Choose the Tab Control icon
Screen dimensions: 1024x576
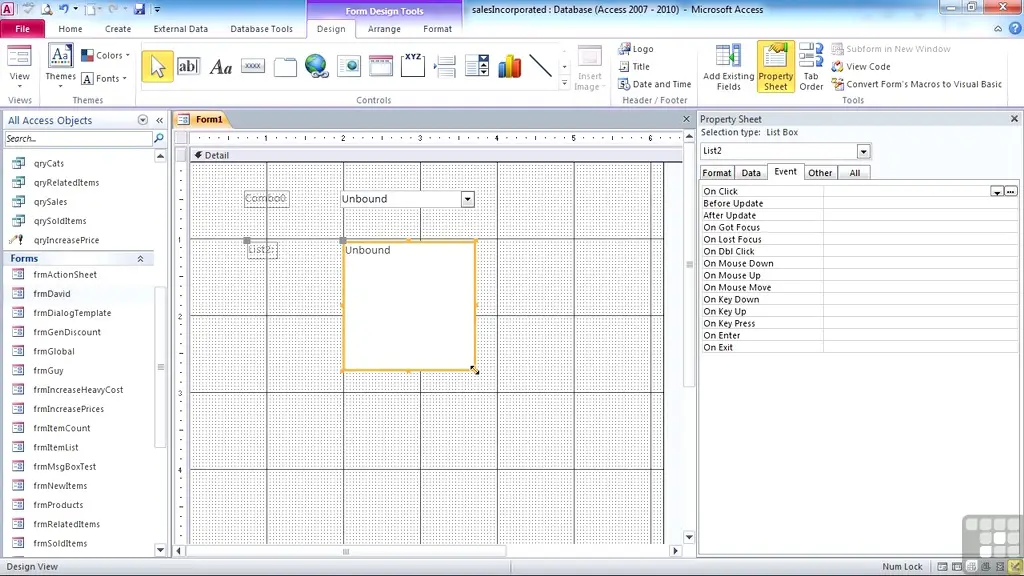pos(285,67)
